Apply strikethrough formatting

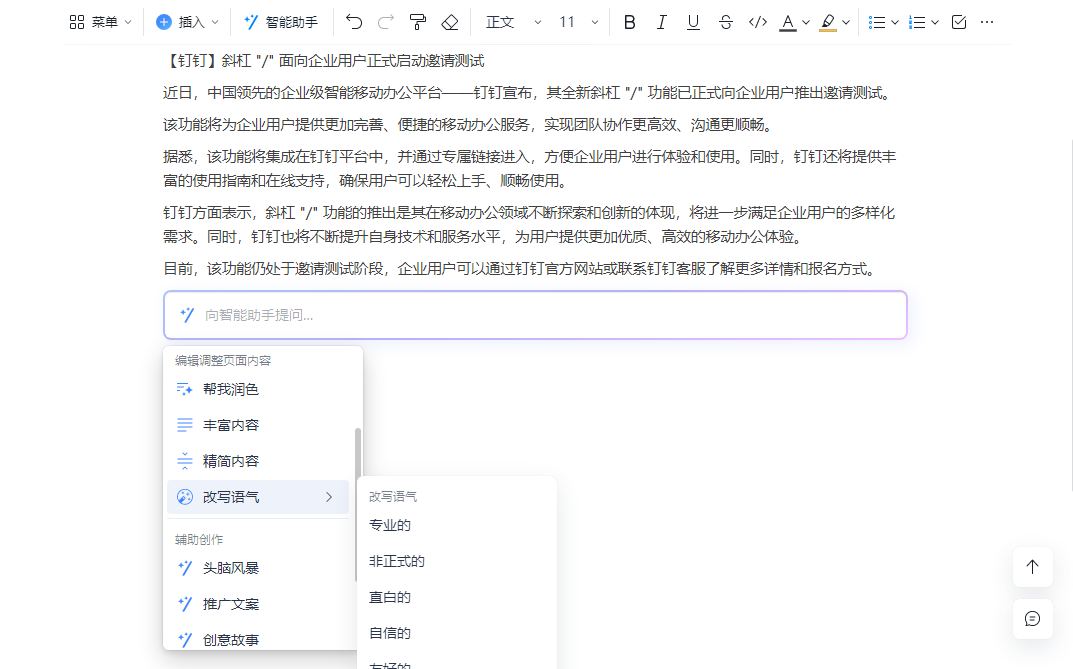click(x=725, y=22)
